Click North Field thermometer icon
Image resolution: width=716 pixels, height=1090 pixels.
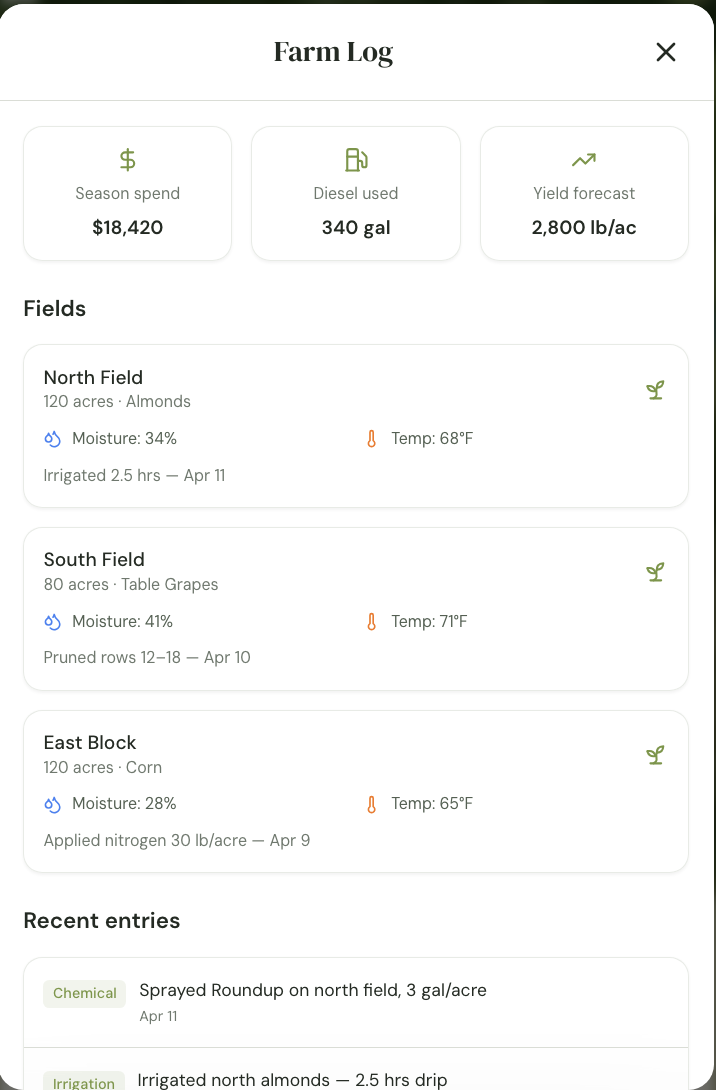tap(372, 439)
